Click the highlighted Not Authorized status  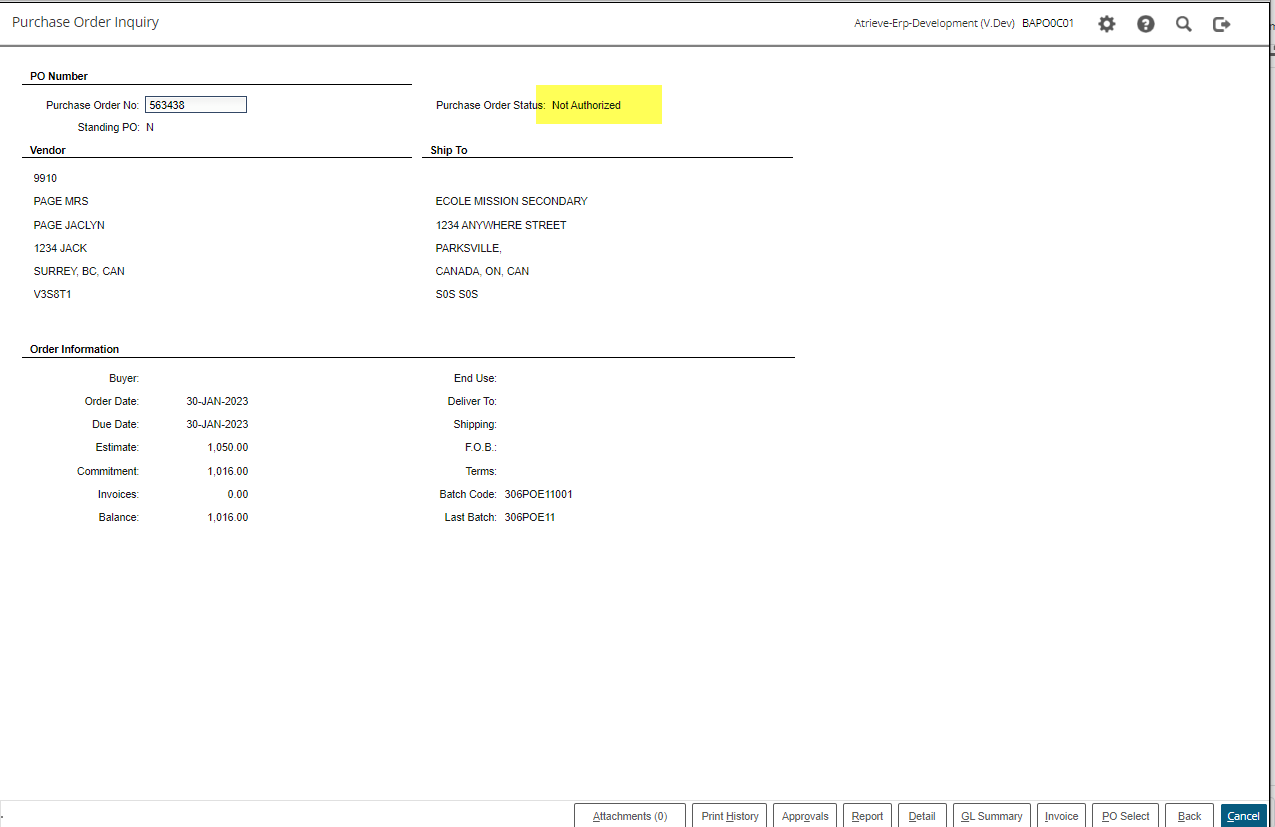point(587,105)
